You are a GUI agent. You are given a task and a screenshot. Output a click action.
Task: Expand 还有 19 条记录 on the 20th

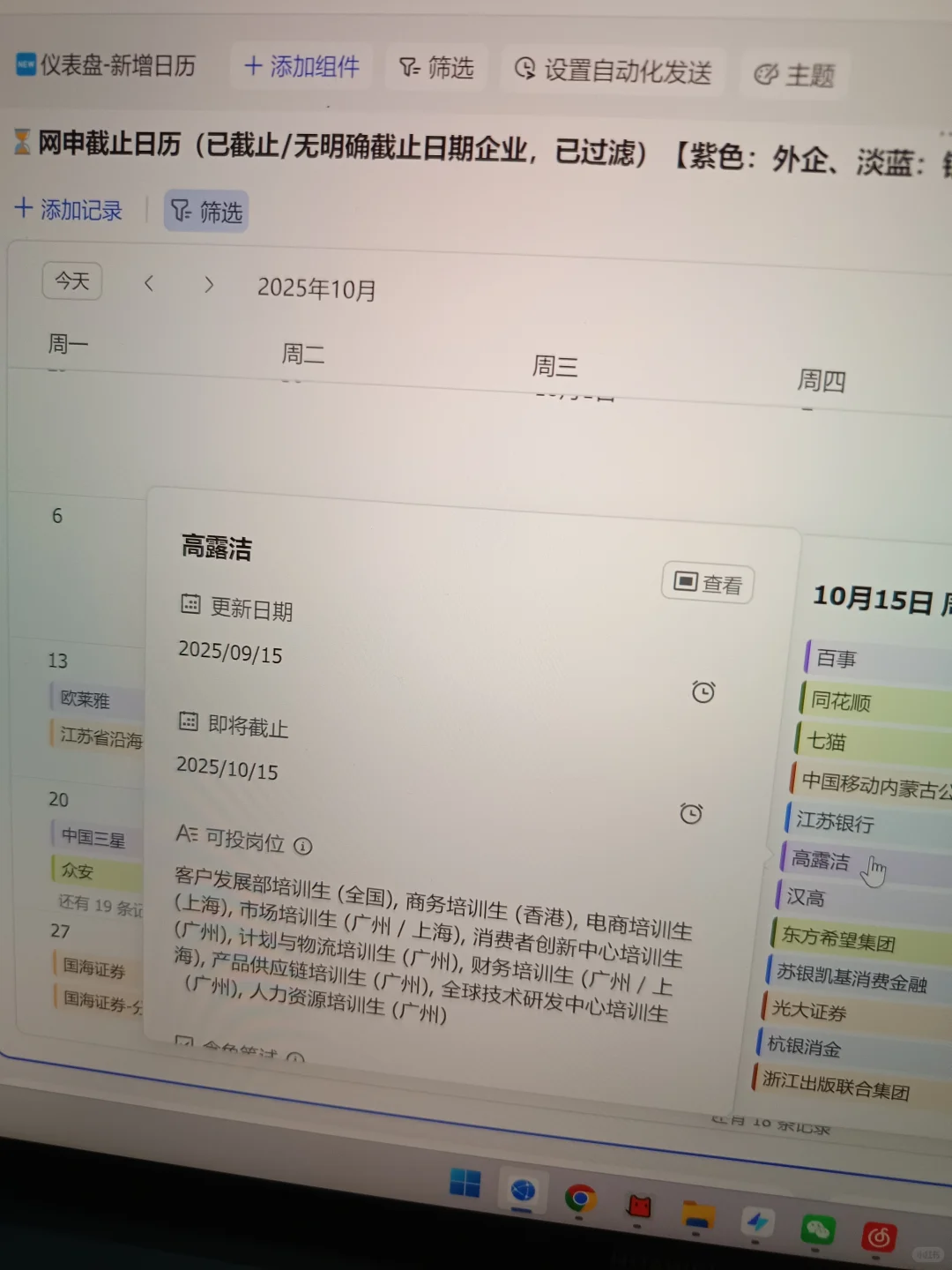(100, 906)
